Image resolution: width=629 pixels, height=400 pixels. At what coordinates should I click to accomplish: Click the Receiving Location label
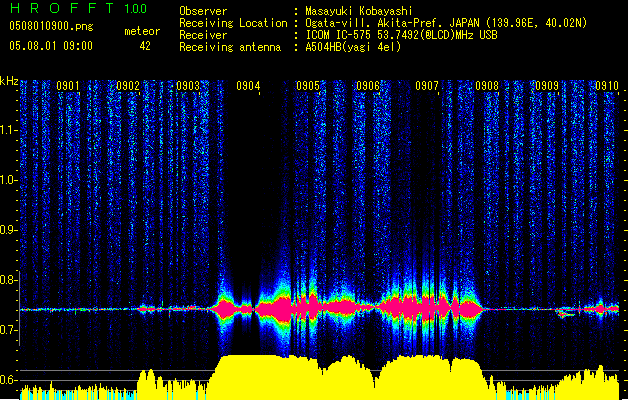tap(233, 23)
